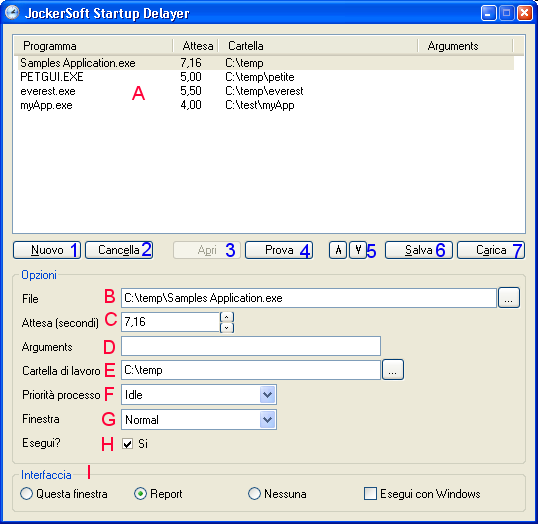Select everest.exe row in the list
This screenshot has width=538, height=524.
266,91
